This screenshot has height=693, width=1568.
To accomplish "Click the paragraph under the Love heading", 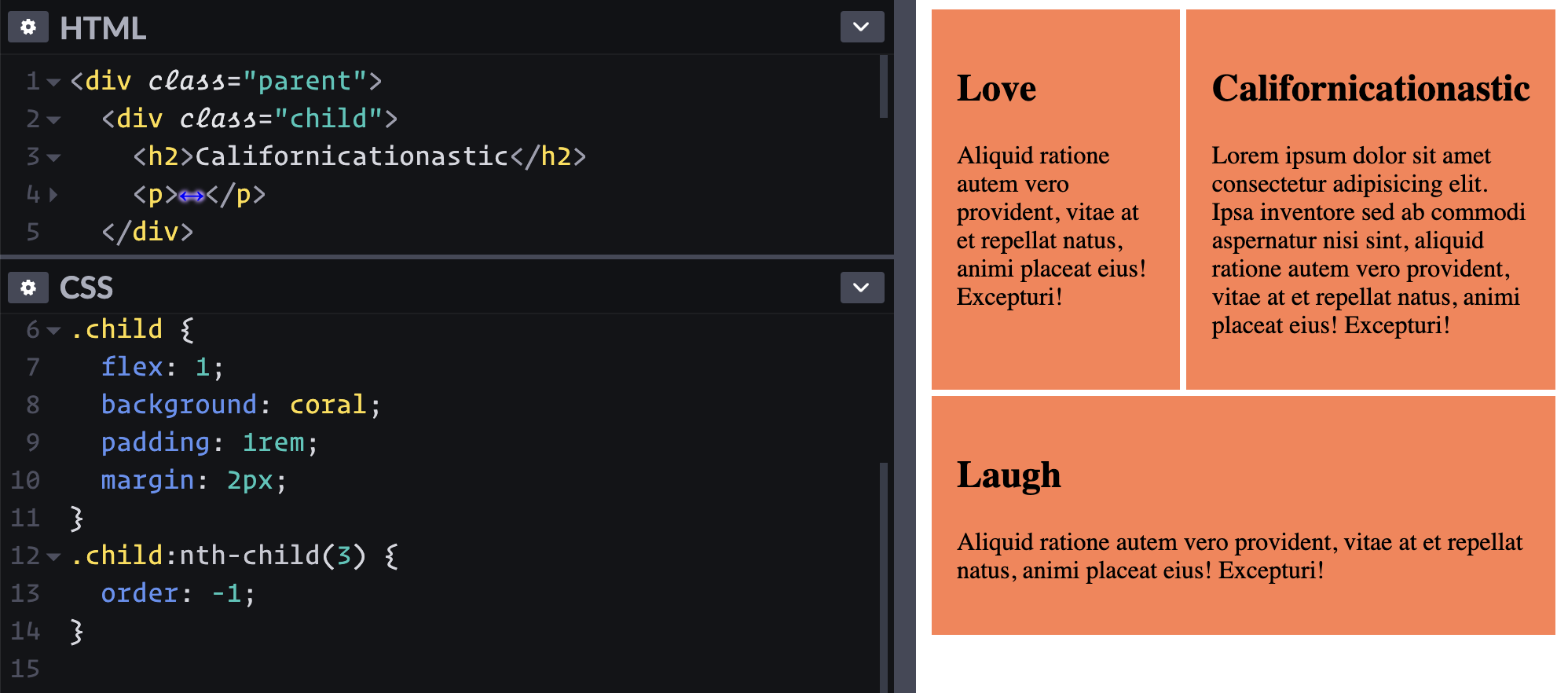I will (x=1051, y=226).
